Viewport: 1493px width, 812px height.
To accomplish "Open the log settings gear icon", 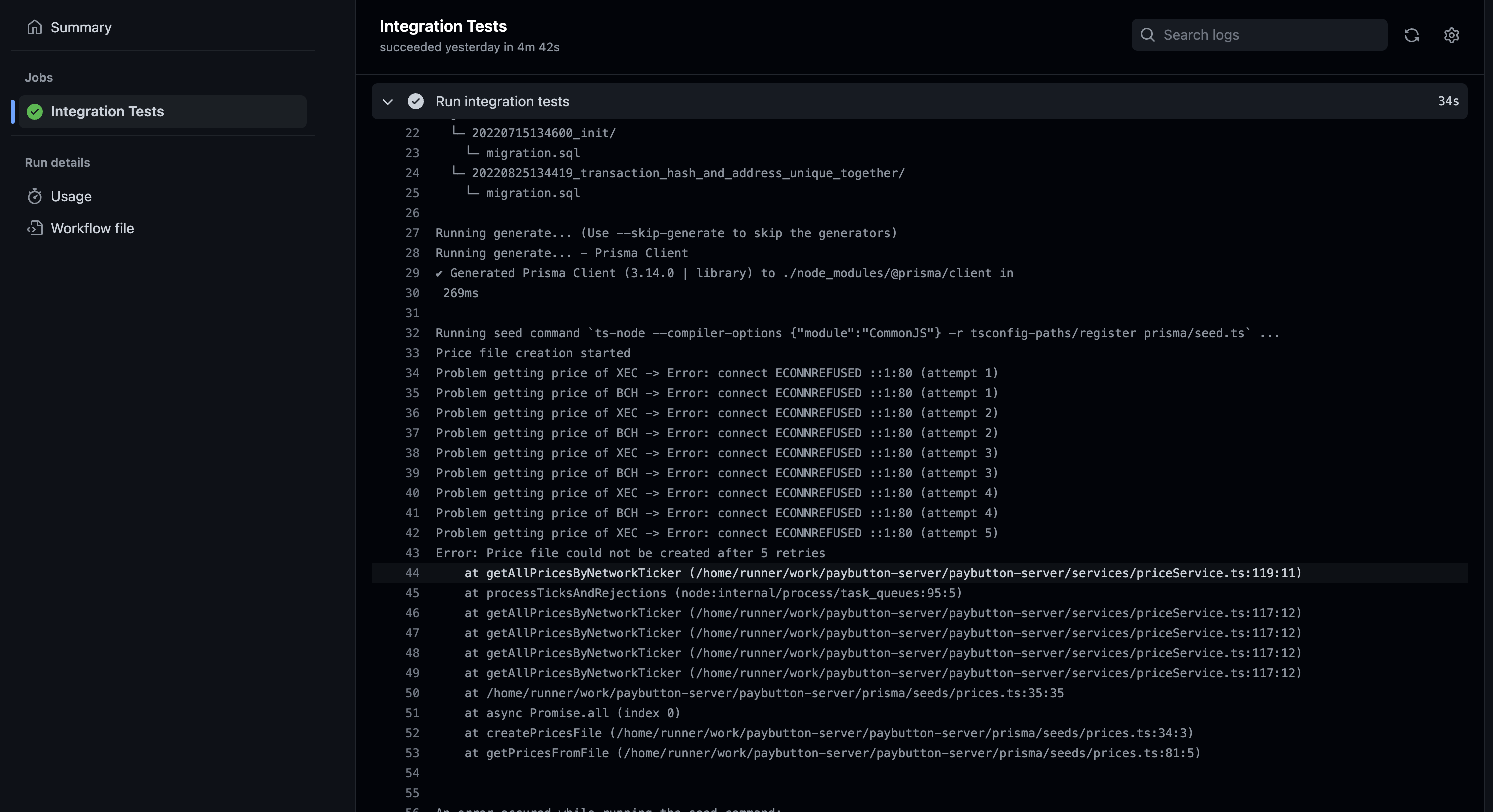I will (1451, 35).
